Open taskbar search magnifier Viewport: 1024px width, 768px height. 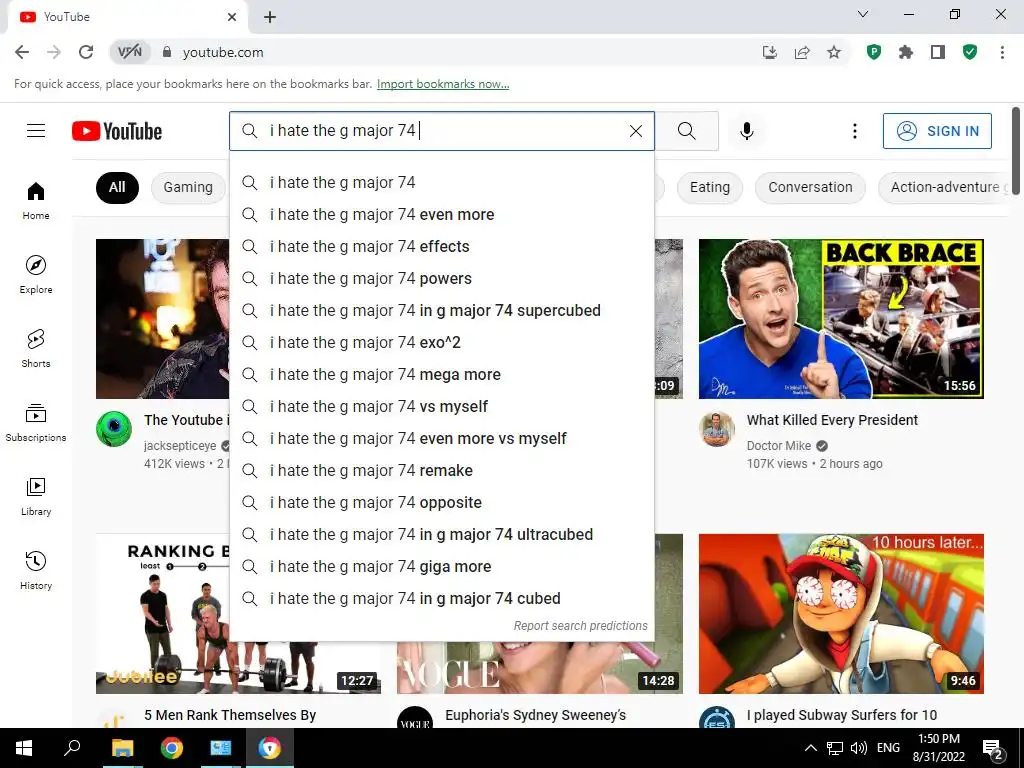click(72, 748)
